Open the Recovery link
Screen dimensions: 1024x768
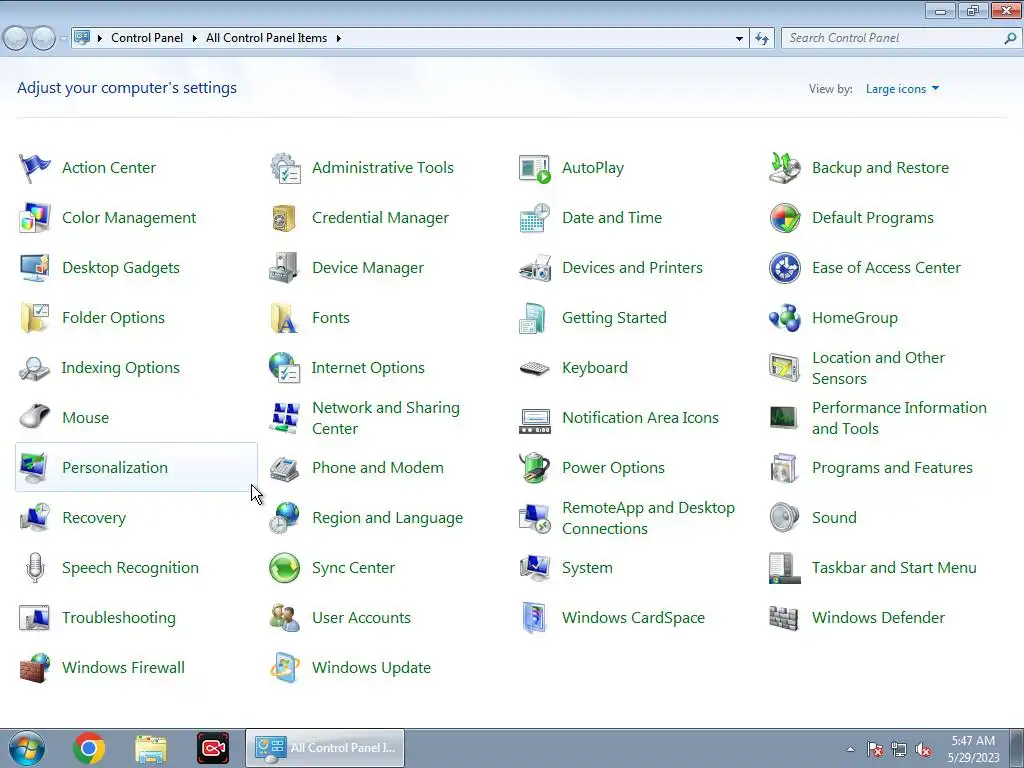(x=94, y=518)
